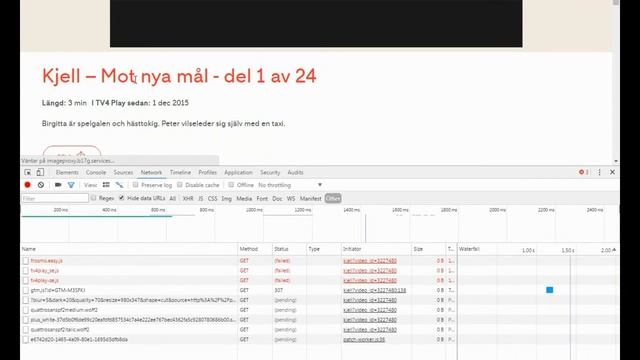Toggle the device toolbar icon

[40, 172]
